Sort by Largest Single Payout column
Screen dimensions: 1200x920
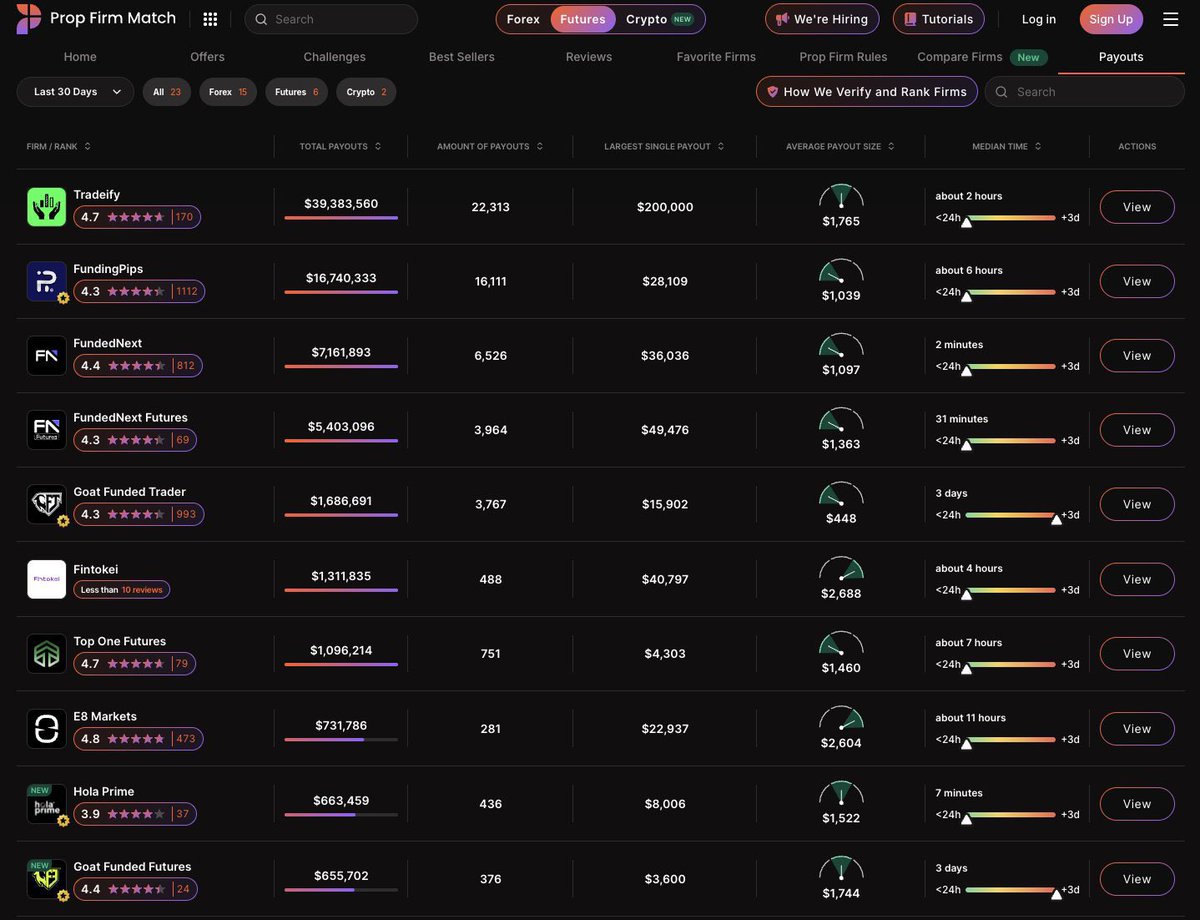(x=664, y=146)
